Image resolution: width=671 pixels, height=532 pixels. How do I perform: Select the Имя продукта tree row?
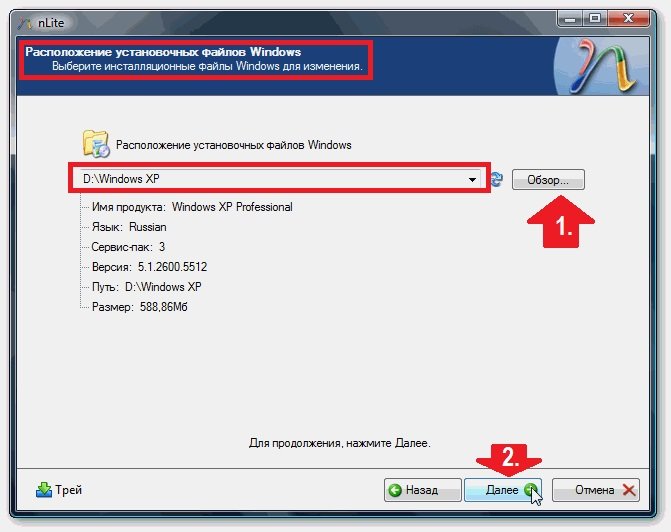[192, 207]
